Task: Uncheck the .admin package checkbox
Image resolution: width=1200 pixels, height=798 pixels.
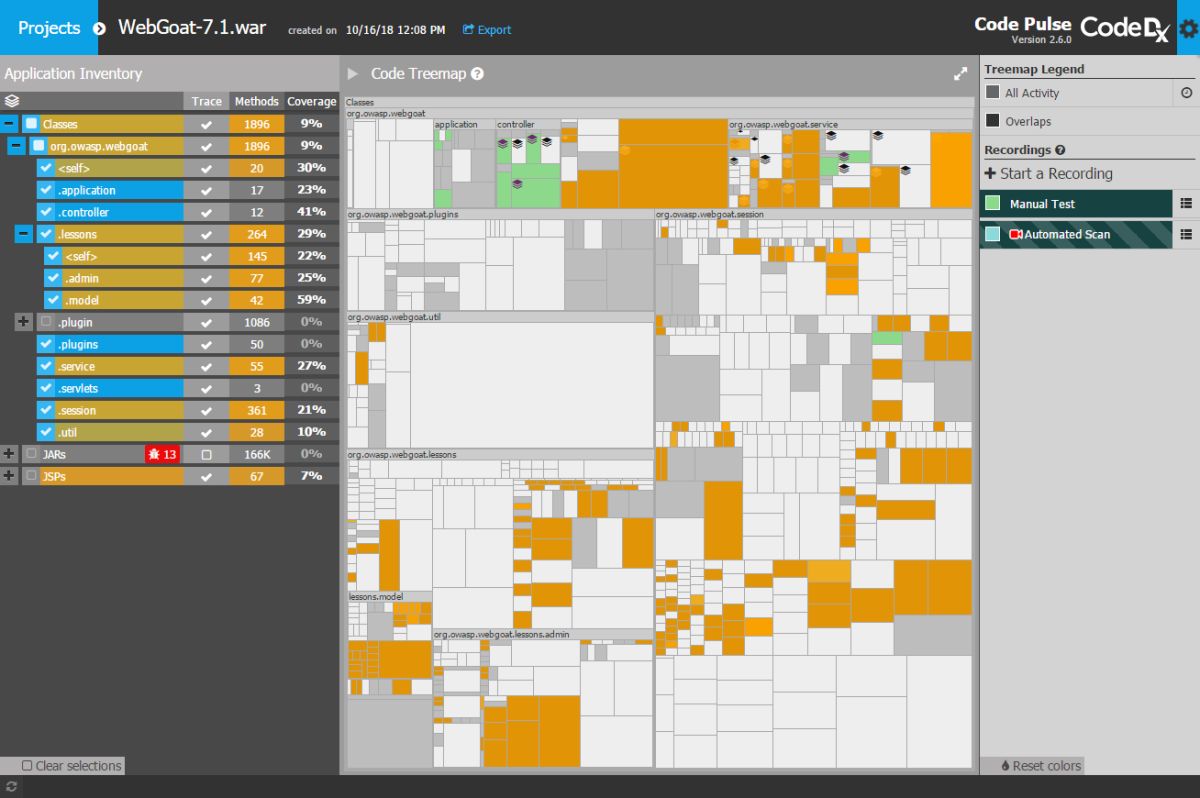Action: point(53,278)
